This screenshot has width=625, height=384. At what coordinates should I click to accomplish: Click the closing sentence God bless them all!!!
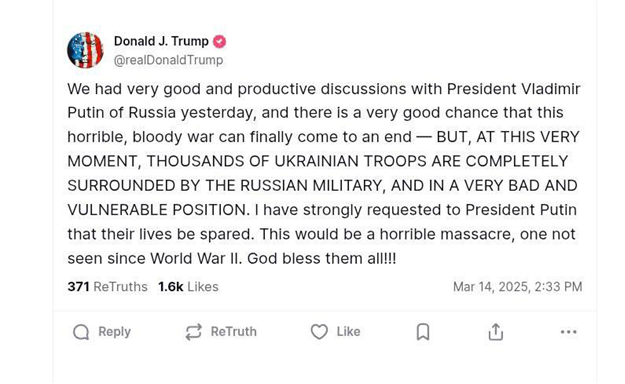[x=322, y=259]
